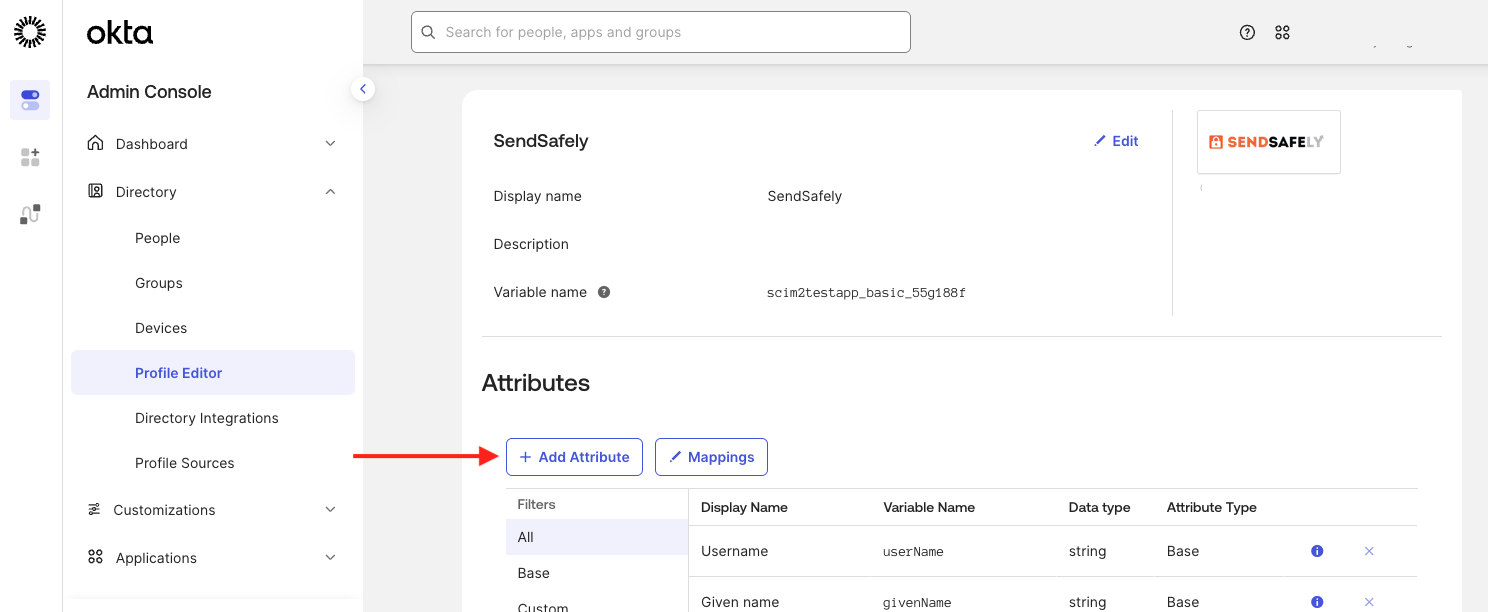
Task: Click the givenName variable name cell
Action: [x=917, y=602]
